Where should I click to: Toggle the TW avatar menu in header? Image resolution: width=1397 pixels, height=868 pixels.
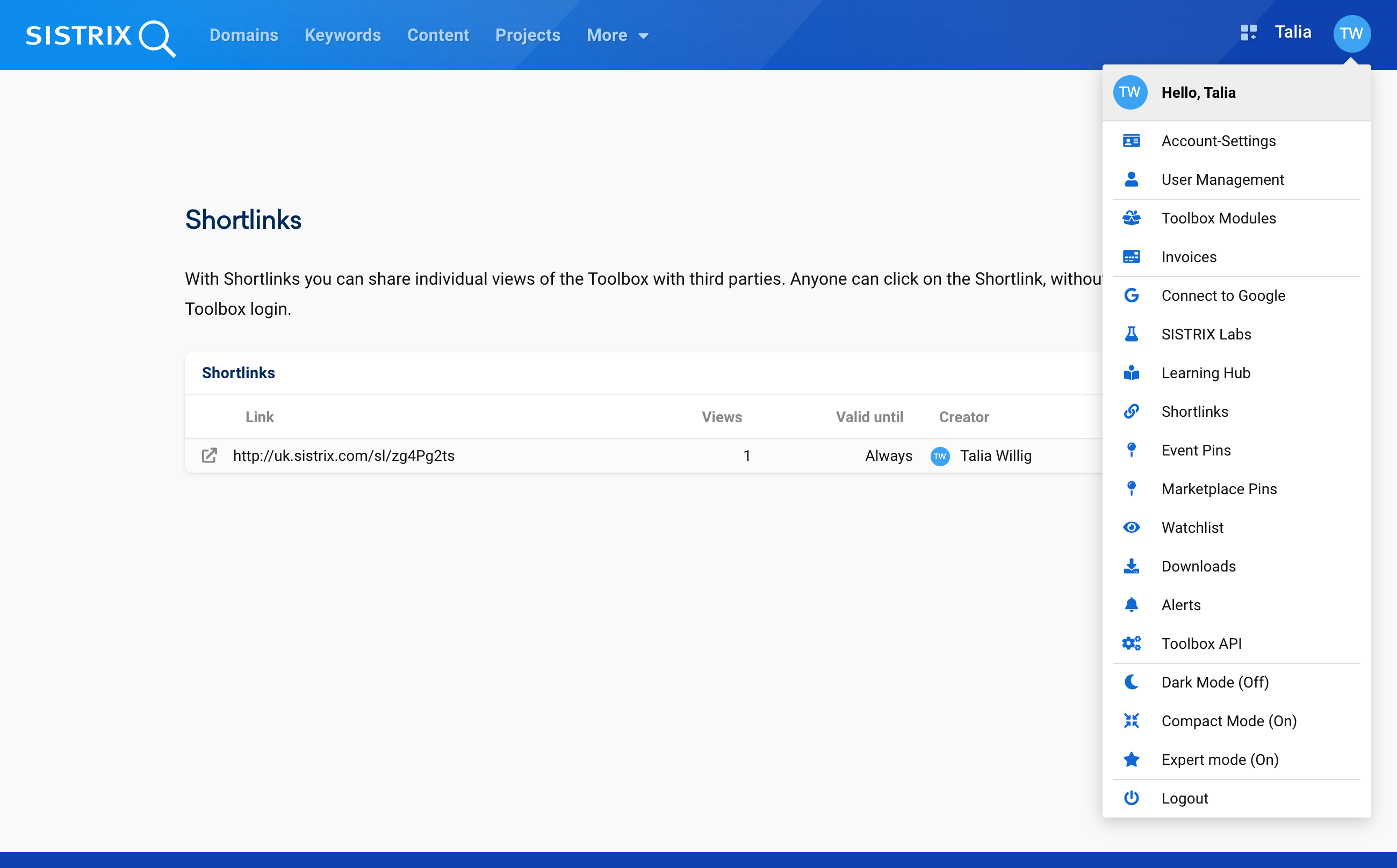pyautogui.click(x=1352, y=33)
